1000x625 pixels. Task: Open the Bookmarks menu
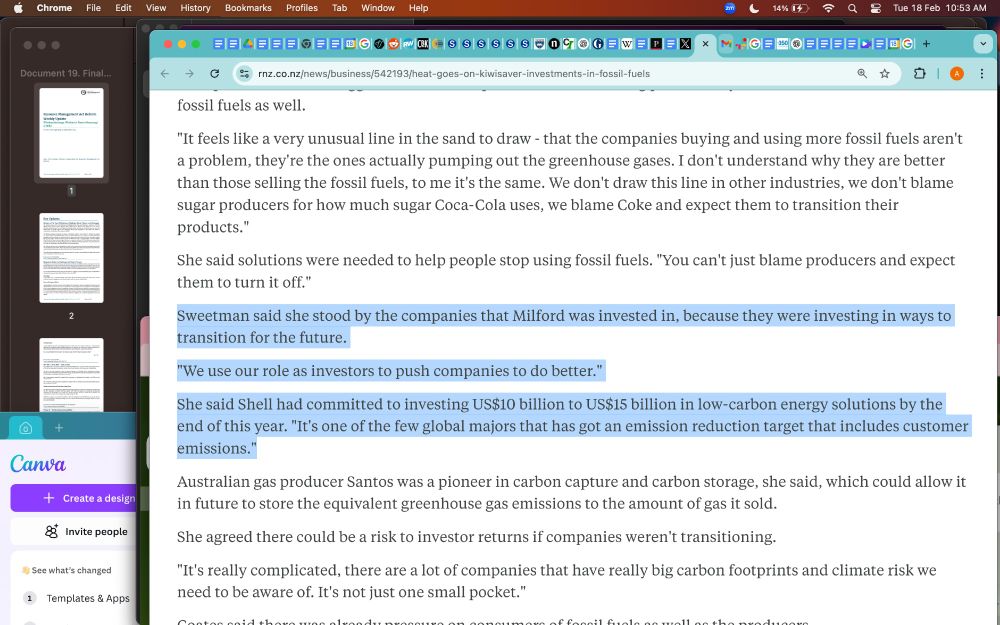(x=248, y=8)
